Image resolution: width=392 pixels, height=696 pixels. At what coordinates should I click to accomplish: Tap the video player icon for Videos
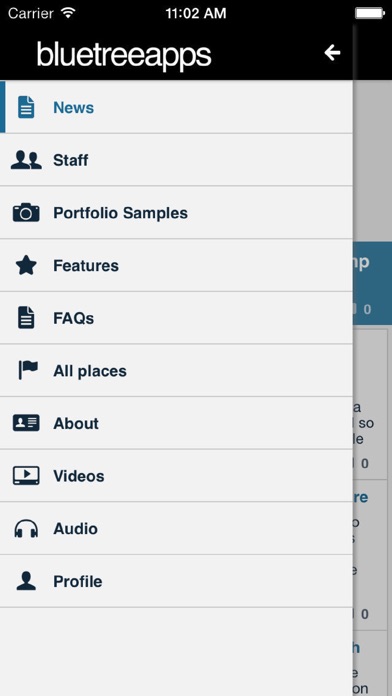coord(26,475)
